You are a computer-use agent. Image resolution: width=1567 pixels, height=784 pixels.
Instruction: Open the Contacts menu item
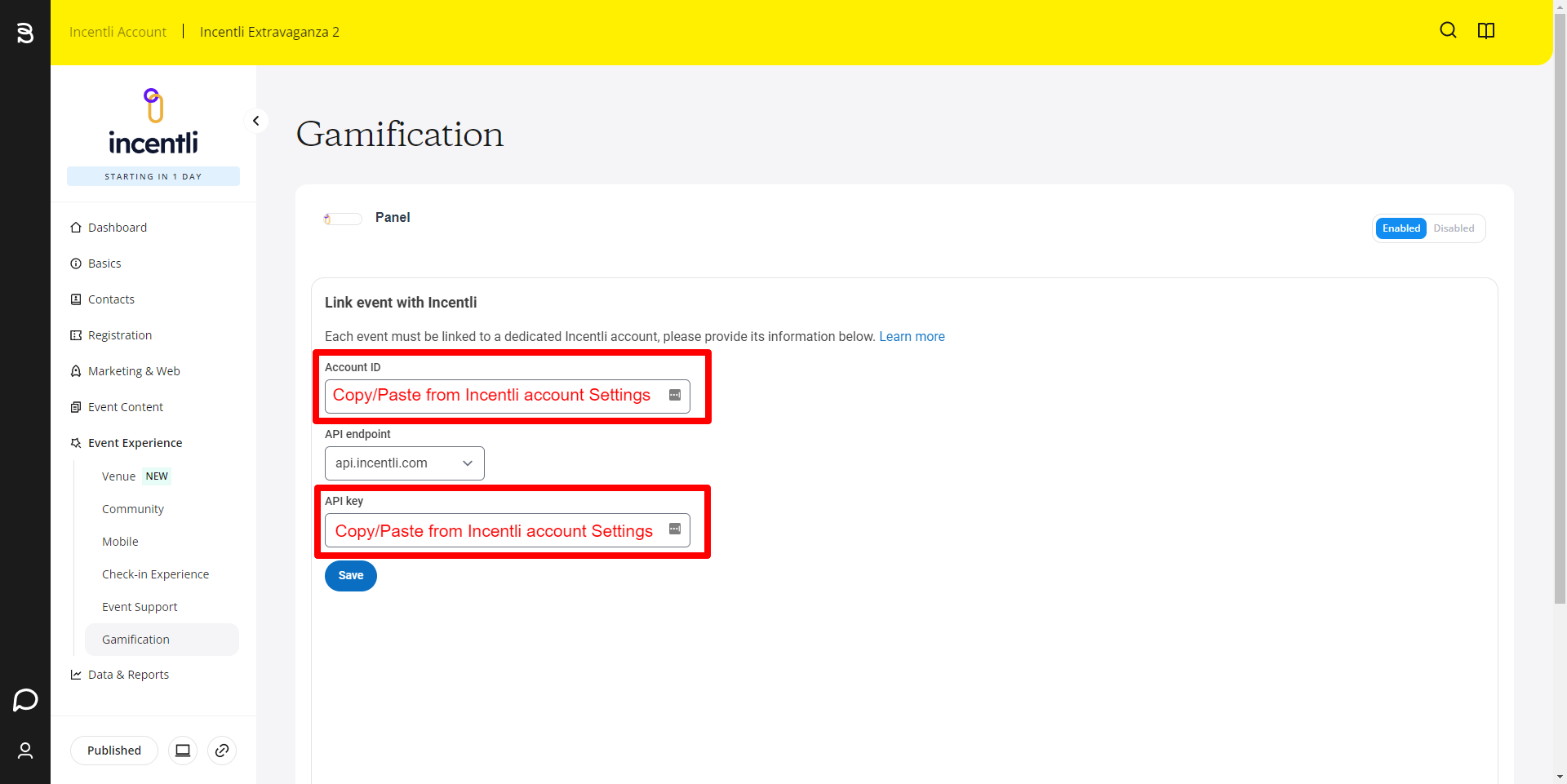pos(111,299)
